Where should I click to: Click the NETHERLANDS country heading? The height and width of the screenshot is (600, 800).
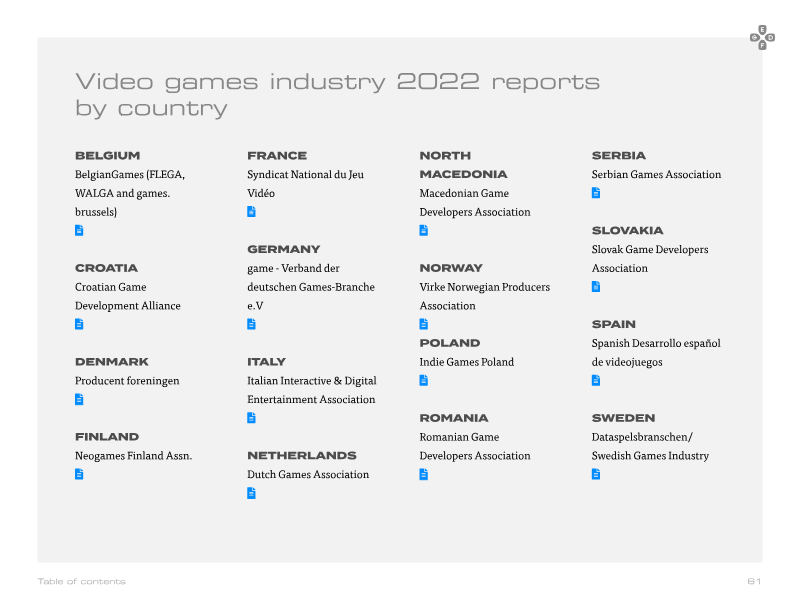pos(302,456)
